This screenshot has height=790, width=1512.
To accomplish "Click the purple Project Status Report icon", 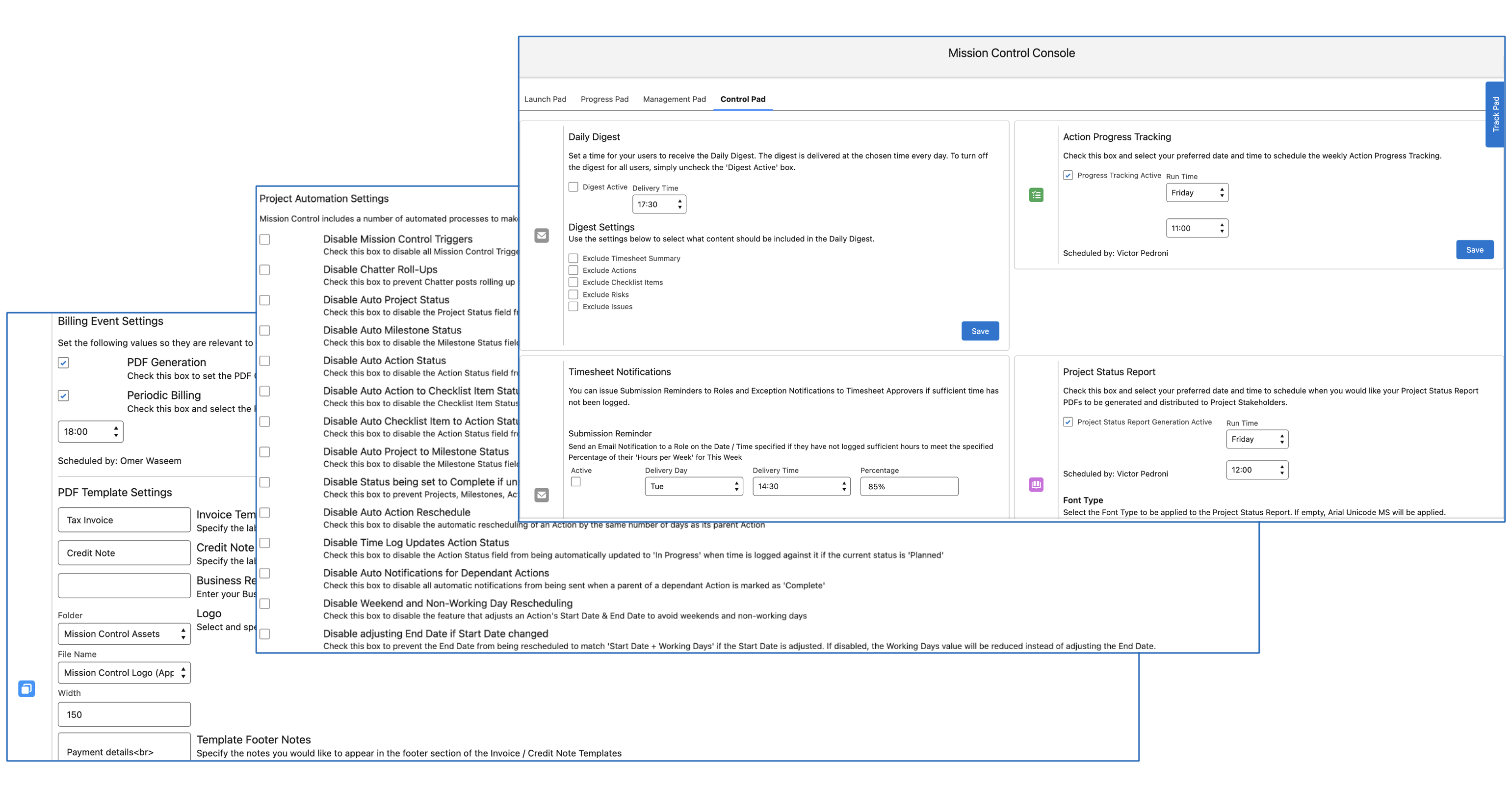I will (1036, 484).
